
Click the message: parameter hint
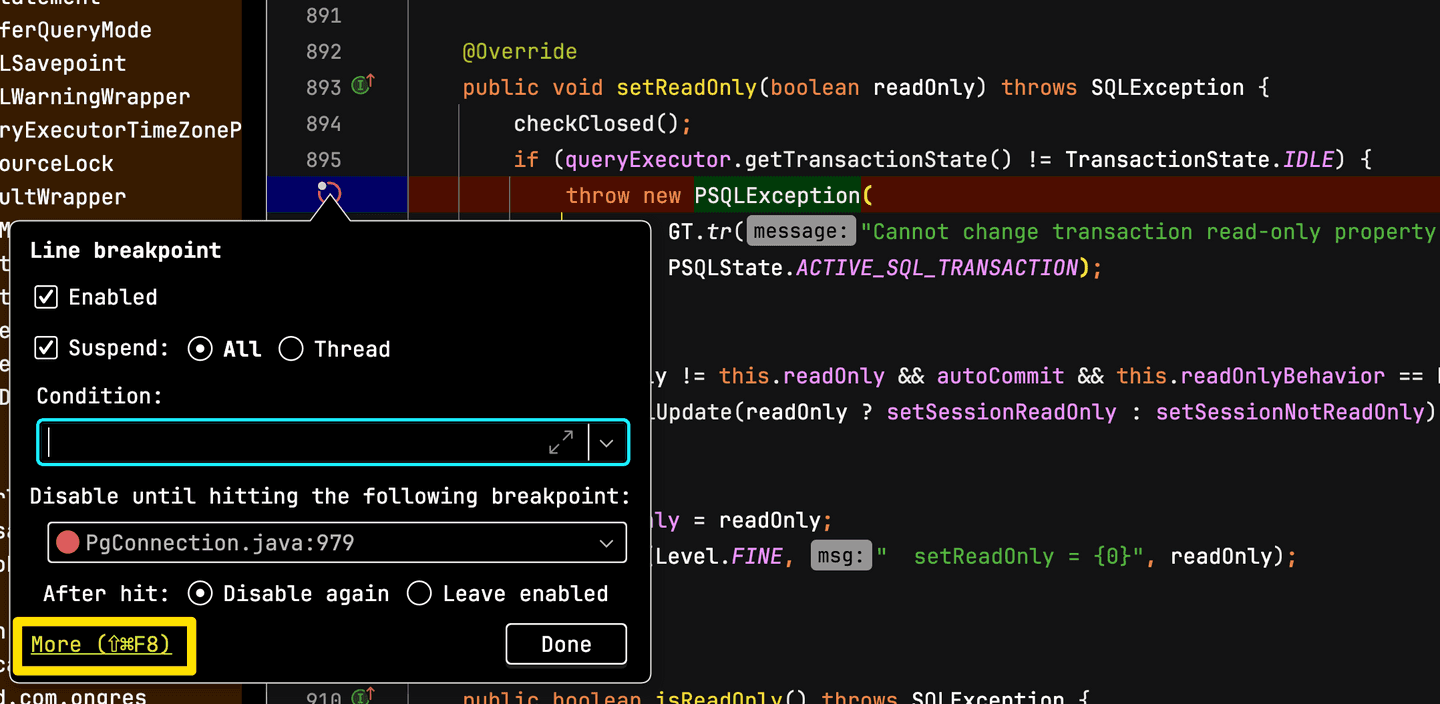coord(802,232)
